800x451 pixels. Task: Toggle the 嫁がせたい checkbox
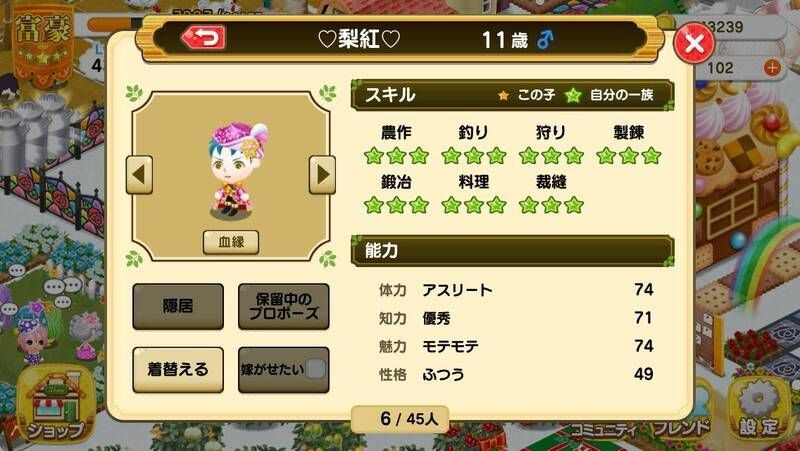pyautogui.click(x=315, y=368)
